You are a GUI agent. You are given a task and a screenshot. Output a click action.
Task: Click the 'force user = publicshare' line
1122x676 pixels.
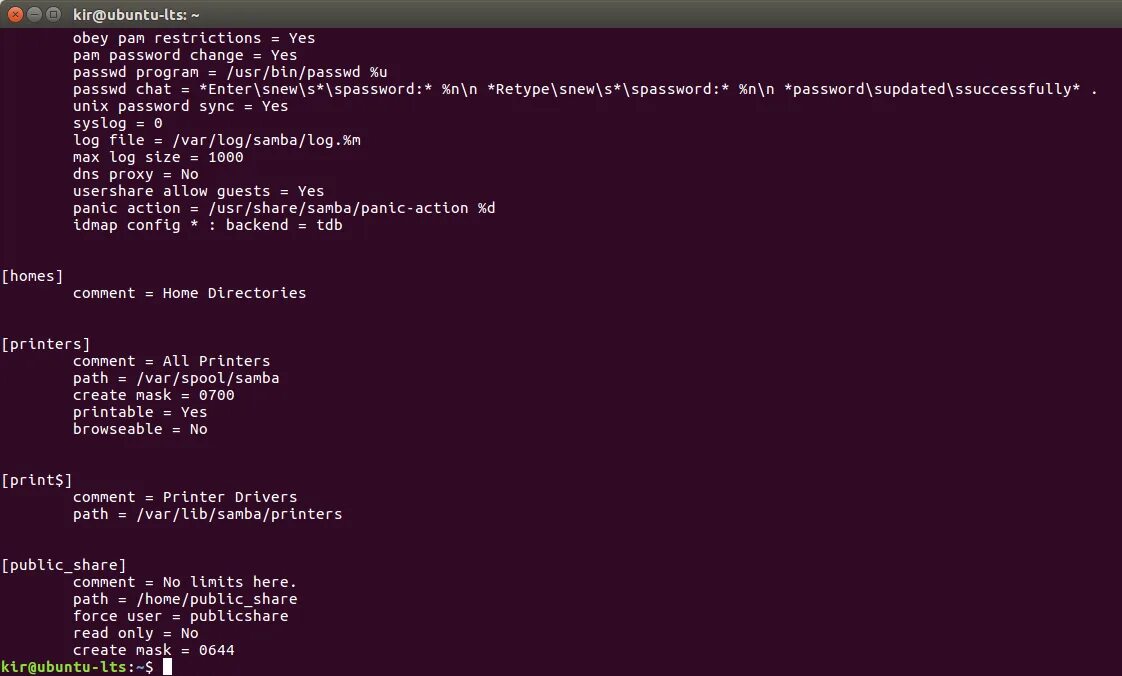(x=180, y=616)
